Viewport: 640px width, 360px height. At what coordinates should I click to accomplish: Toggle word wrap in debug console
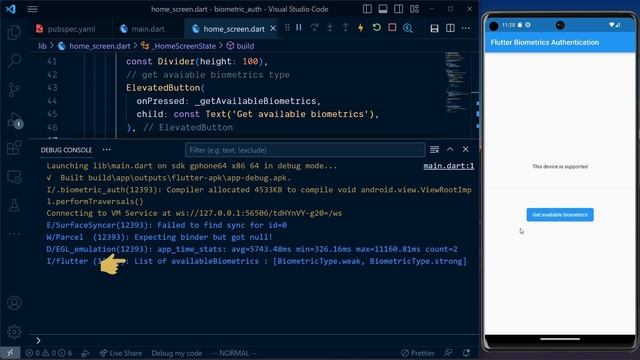click(x=434, y=149)
